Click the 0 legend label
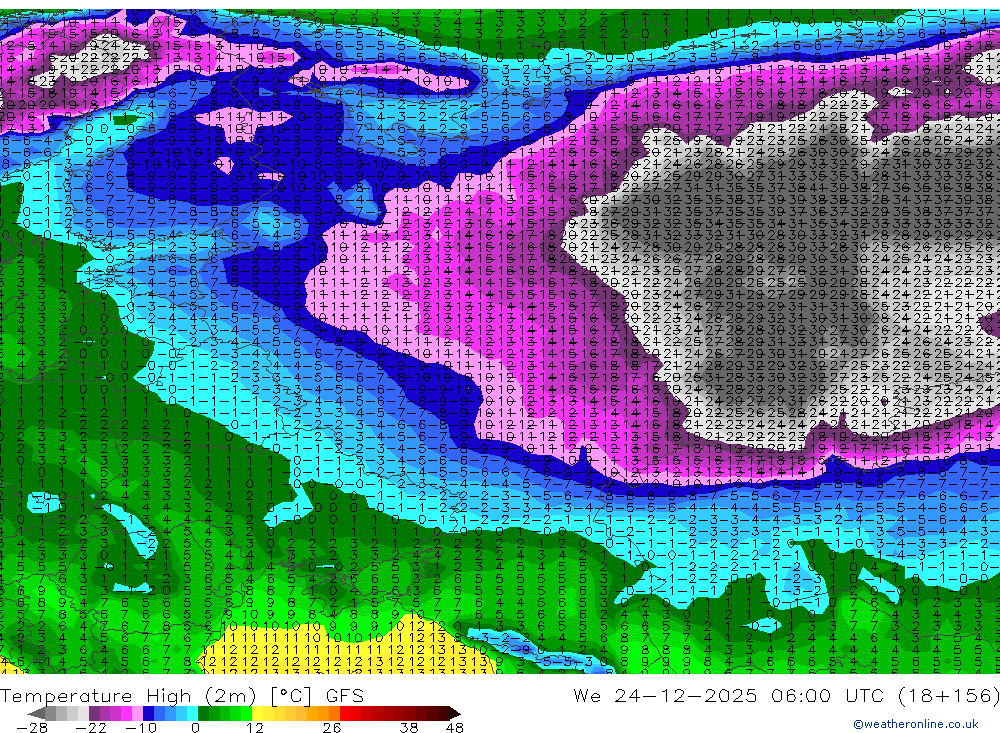This screenshot has height=733, width=1000. [195, 727]
